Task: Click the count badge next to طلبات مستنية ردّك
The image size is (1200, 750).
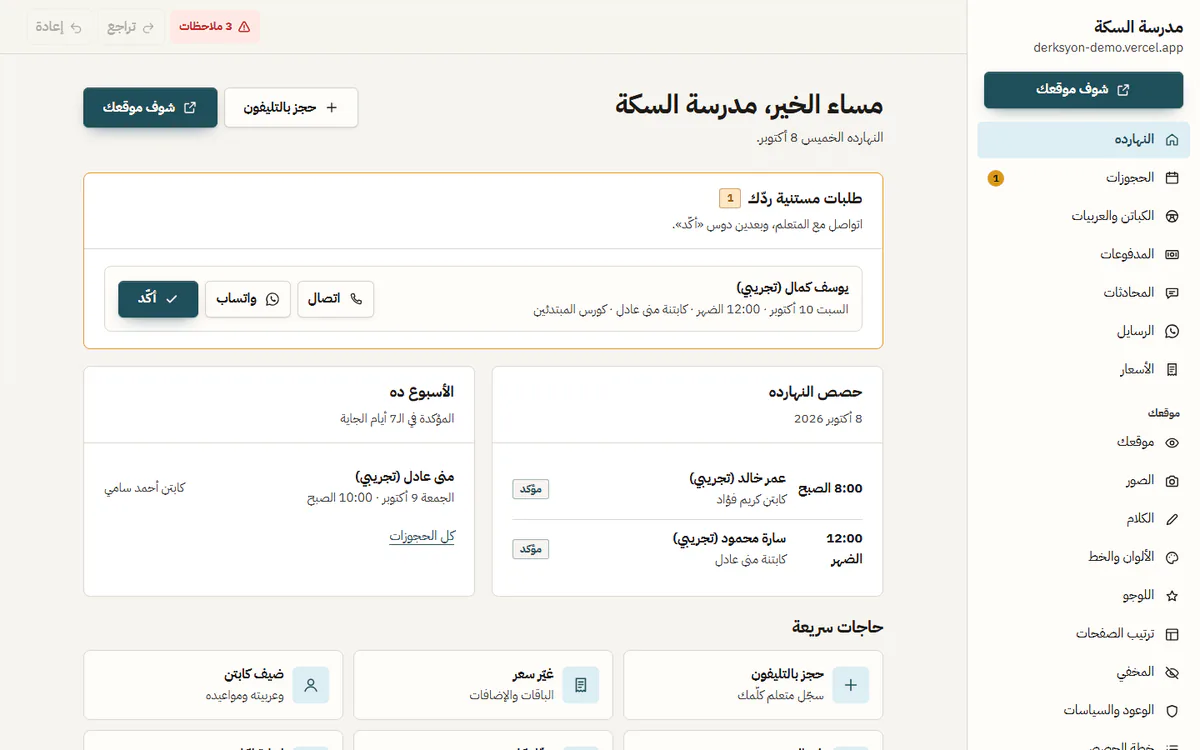Action: click(730, 198)
